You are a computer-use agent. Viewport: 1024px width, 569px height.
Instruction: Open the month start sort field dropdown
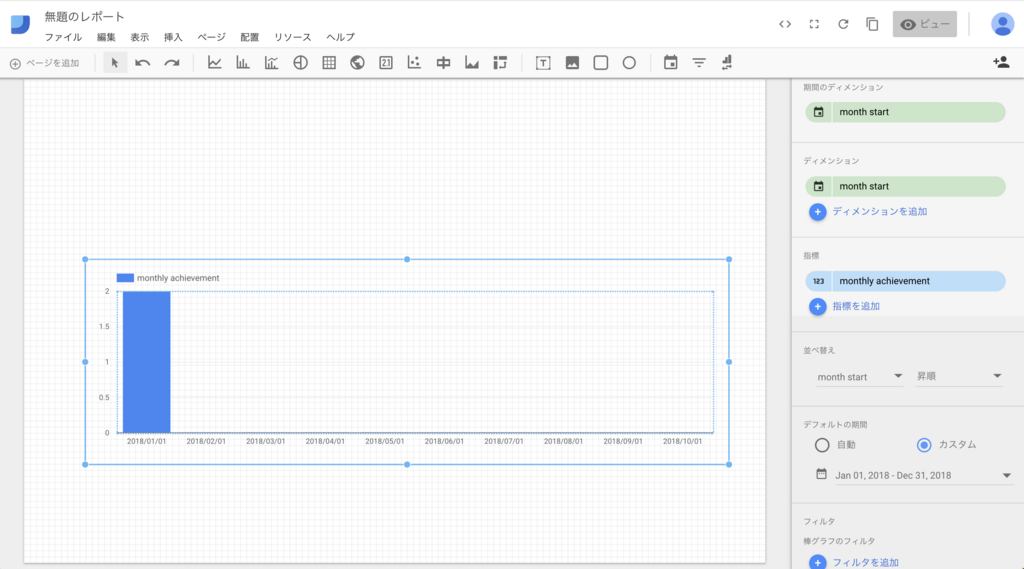[859, 377]
